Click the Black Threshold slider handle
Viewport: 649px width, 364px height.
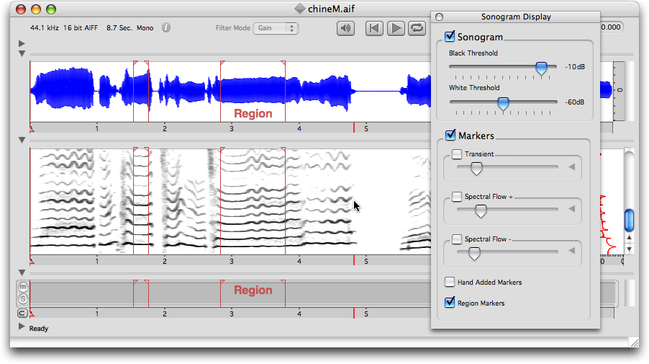[x=541, y=68]
